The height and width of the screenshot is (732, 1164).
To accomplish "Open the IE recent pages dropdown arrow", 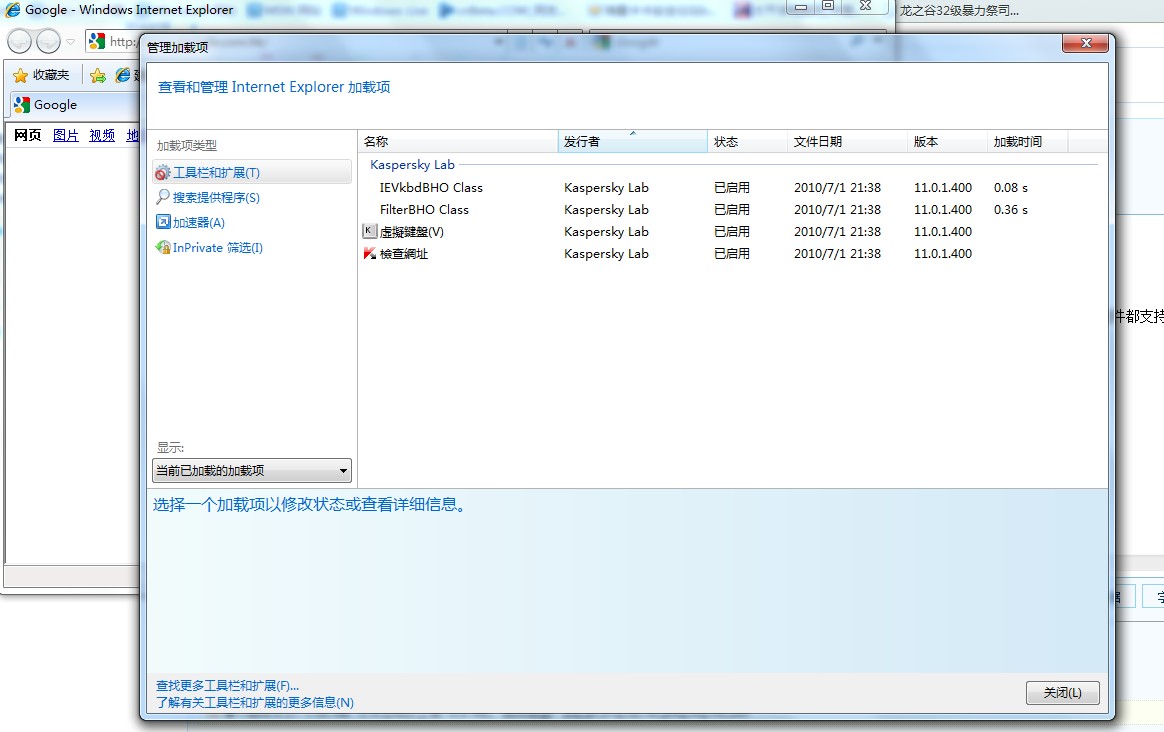I will 71,42.
